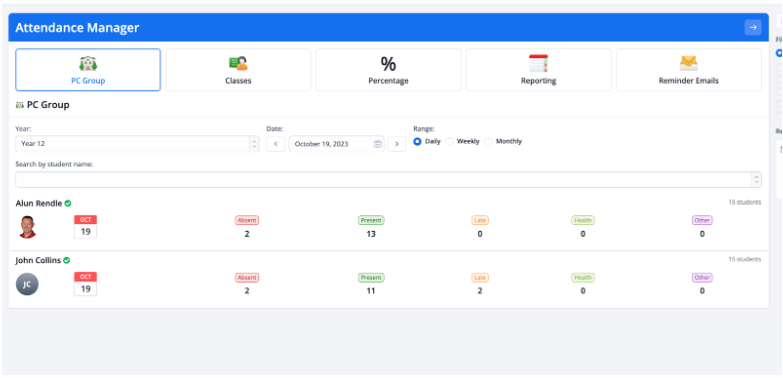Click the Oct 19 calendar icon for John Collins

click(x=85, y=284)
